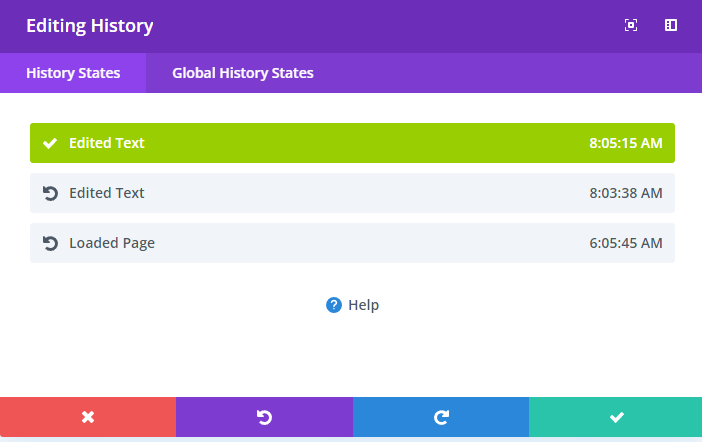Click the Editing History title bar
This screenshot has height=442, width=702.
pyautogui.click(x=351, y=26)
